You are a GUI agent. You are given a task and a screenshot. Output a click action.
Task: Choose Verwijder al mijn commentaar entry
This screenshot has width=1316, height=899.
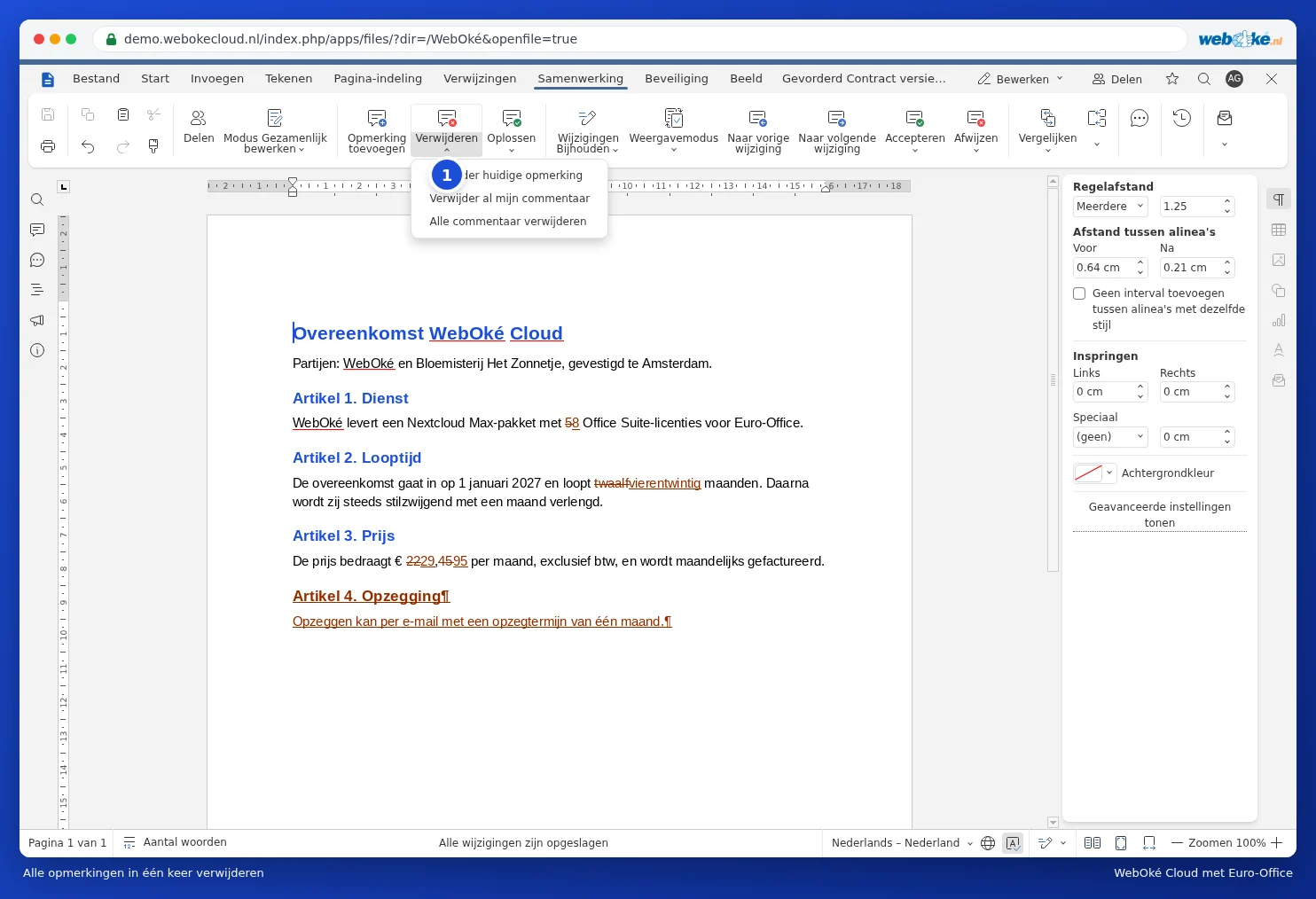click(510, 199)
